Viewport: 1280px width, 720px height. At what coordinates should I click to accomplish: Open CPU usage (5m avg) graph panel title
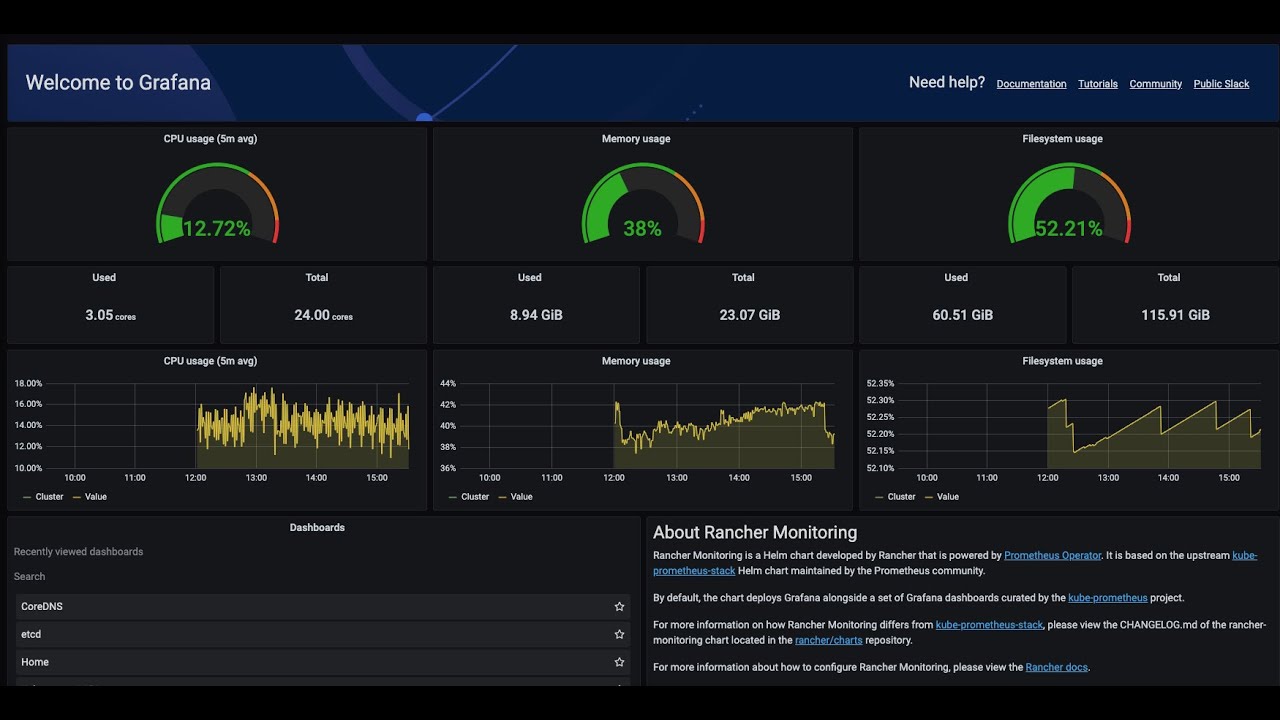coord(210,361)
